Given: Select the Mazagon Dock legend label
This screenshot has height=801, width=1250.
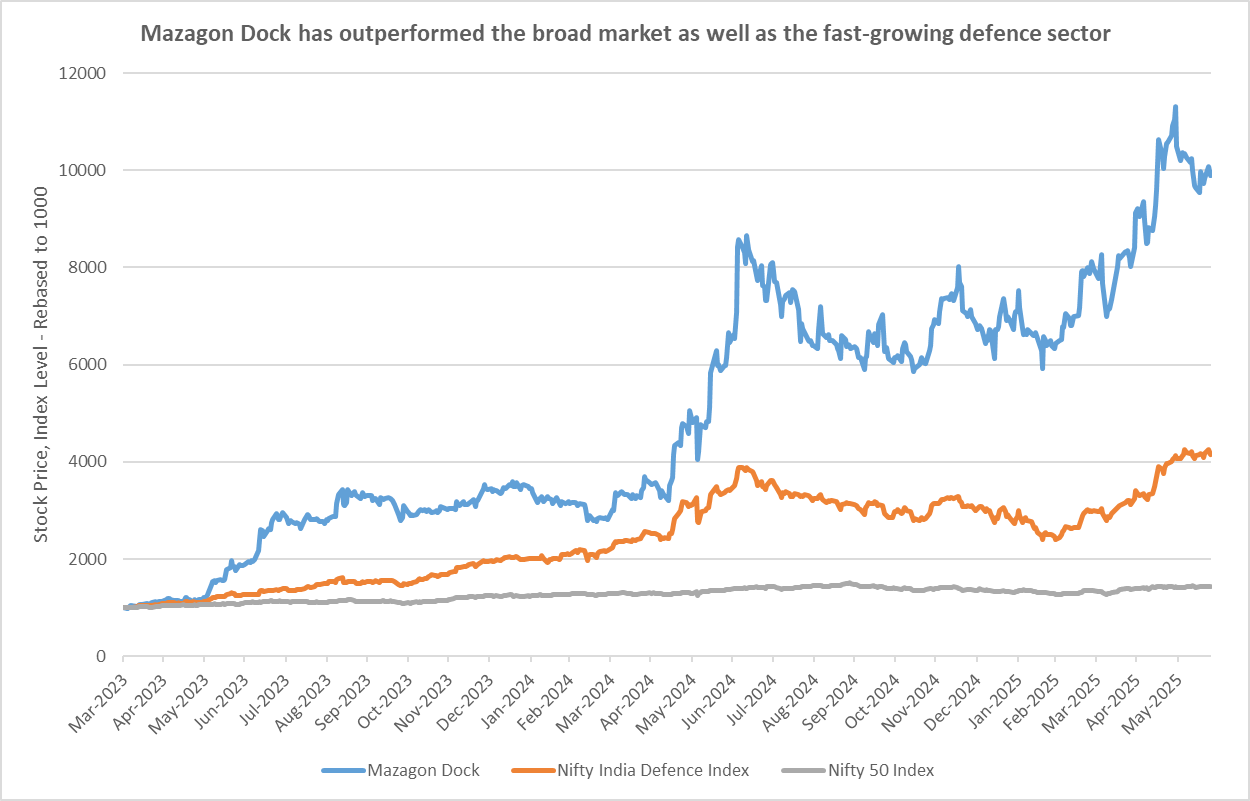Looking at the screenshot, I should point(423,770).
